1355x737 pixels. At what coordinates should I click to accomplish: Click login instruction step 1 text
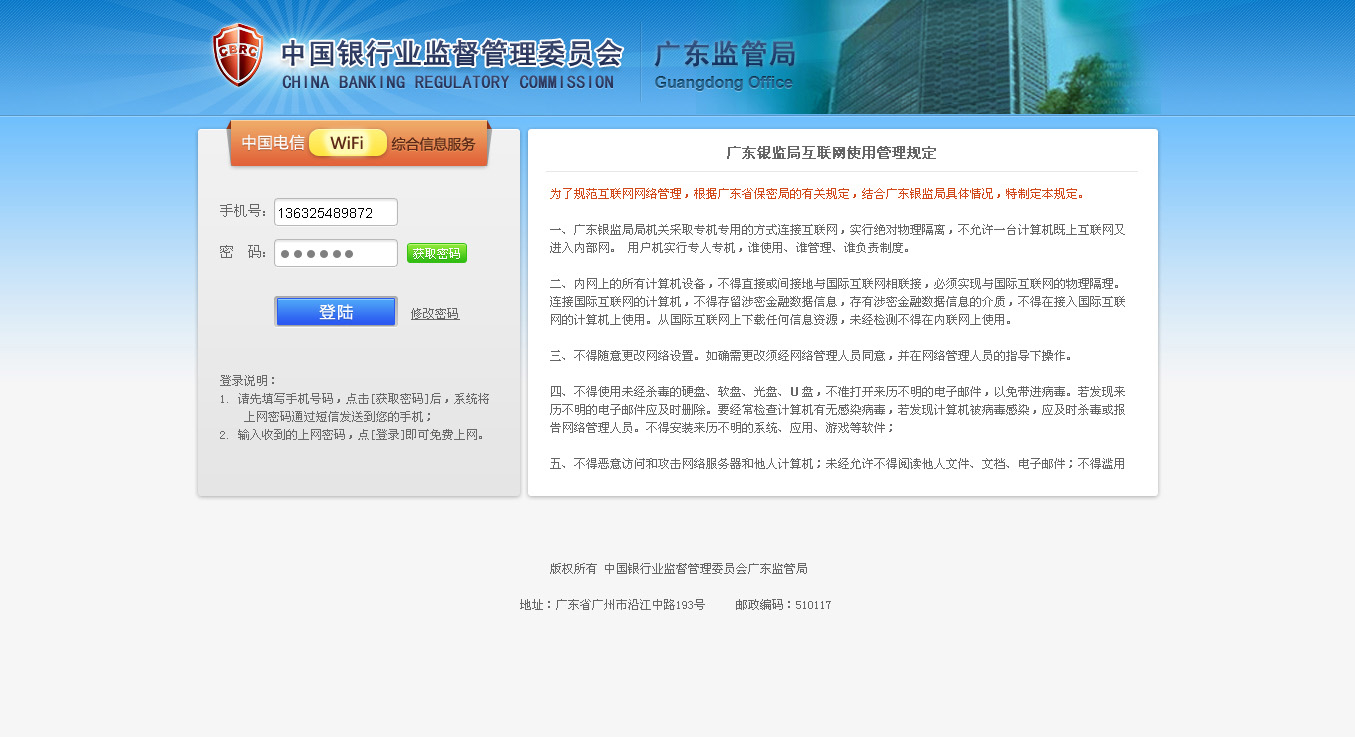pyautogui.click(x=355, y=407)
